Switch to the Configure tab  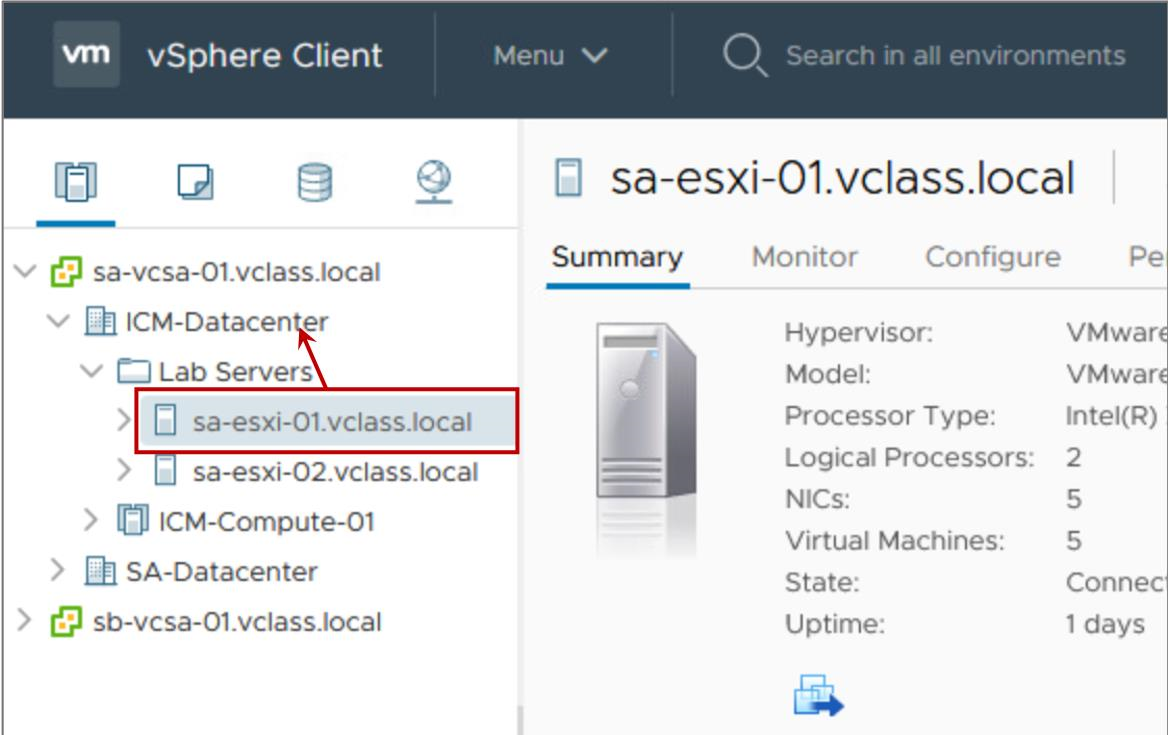tap(993, 257)
